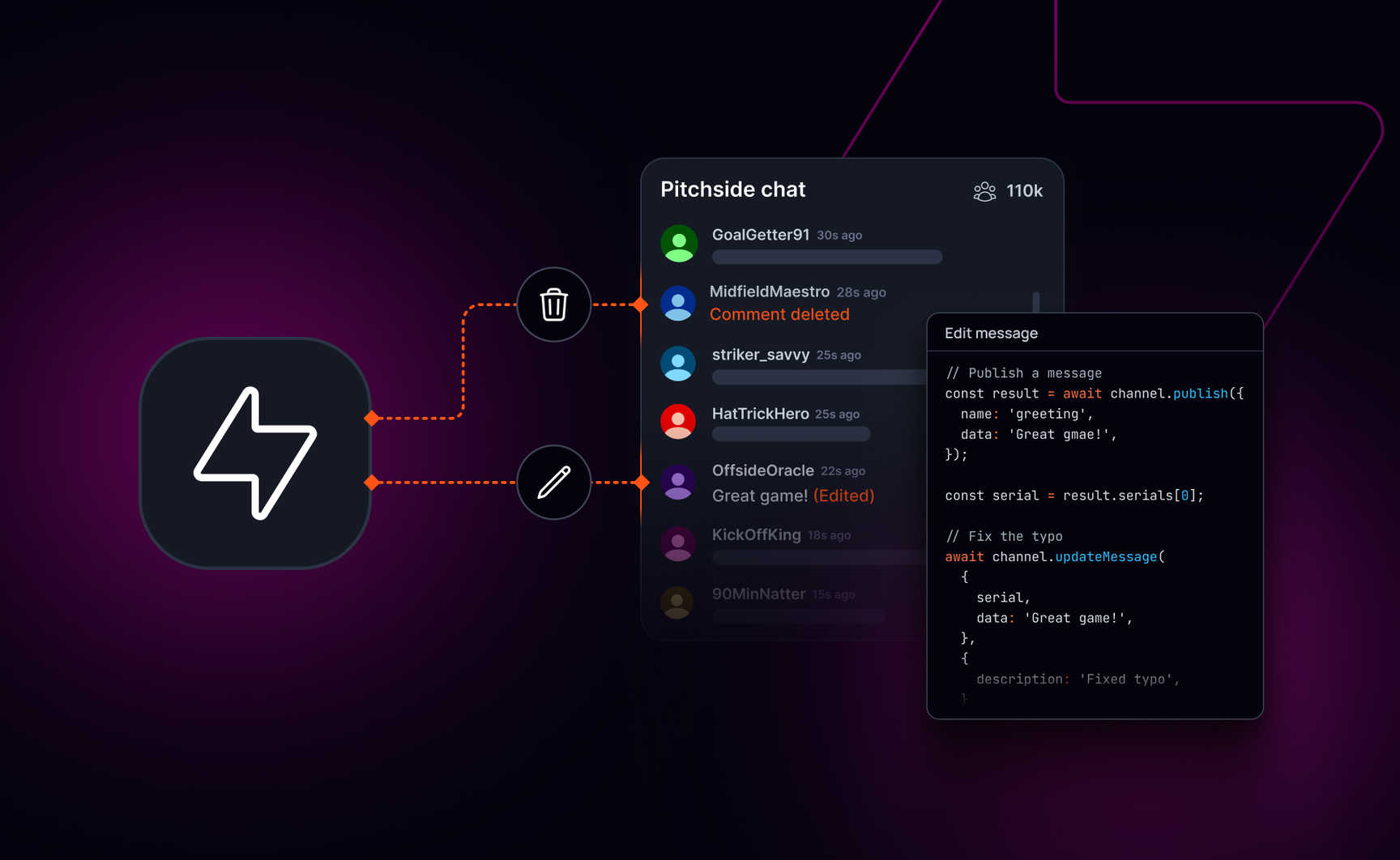This screenshot has height=860, width=1400.
Task: Open GoalGetter91's avatar
Action: pos(678,243)
